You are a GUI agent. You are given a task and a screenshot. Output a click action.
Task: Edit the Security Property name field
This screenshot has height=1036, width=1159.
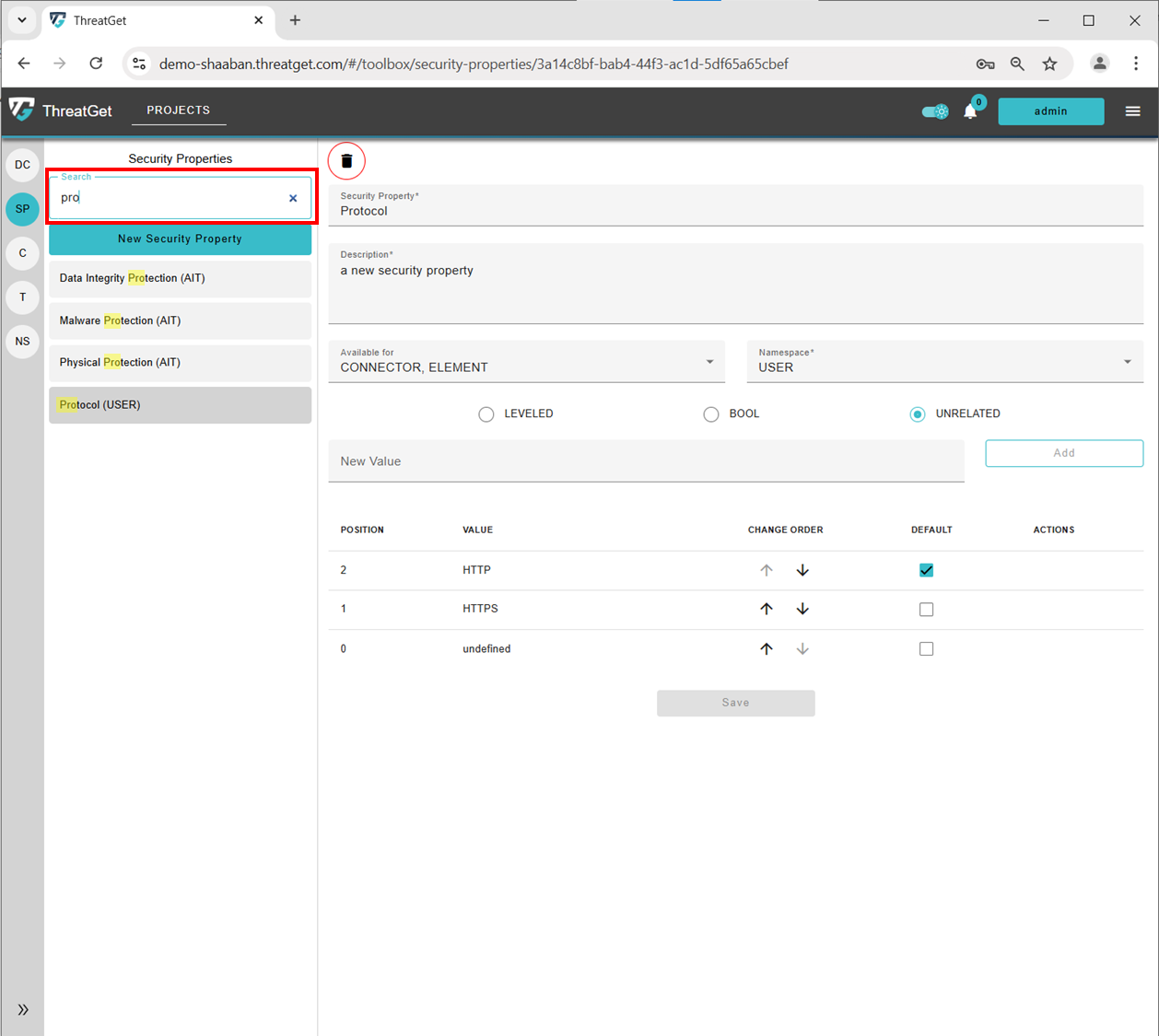pyautogui.click(x=736, y=205)
